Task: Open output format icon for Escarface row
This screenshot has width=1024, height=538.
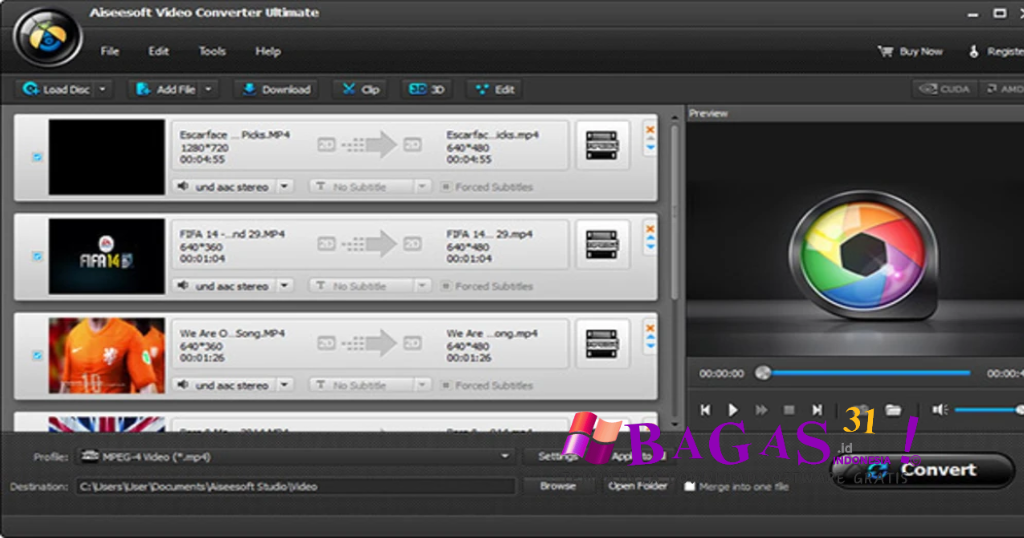Action: (x=602, y=145)
